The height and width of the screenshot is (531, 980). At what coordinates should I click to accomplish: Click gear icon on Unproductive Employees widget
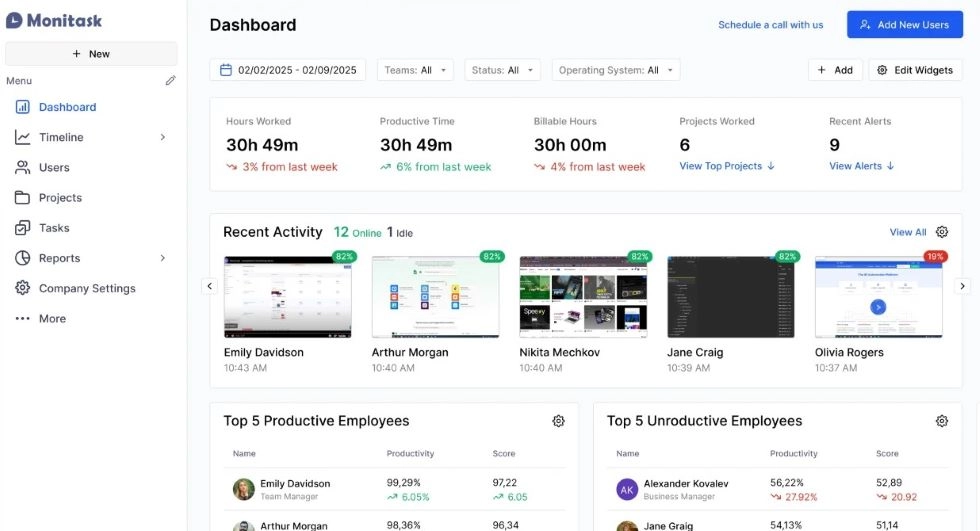pos(941,421)
